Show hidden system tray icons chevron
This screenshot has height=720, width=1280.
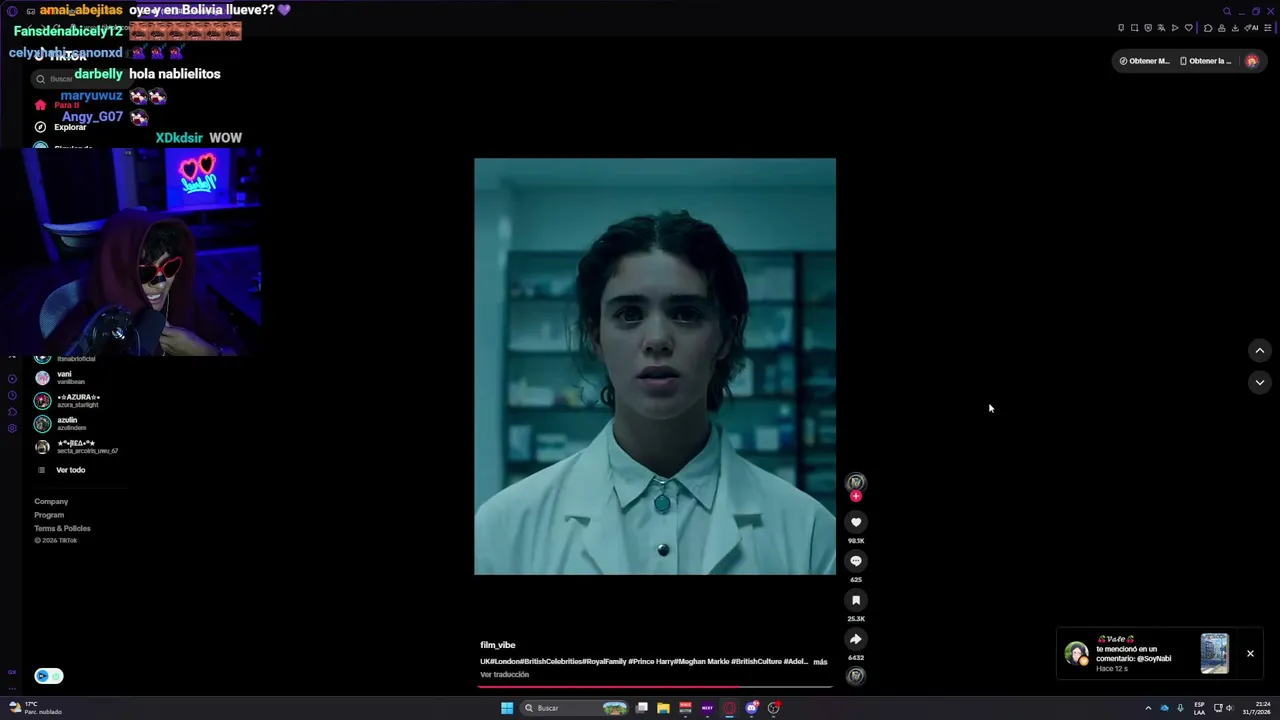tap(1148, 708)
